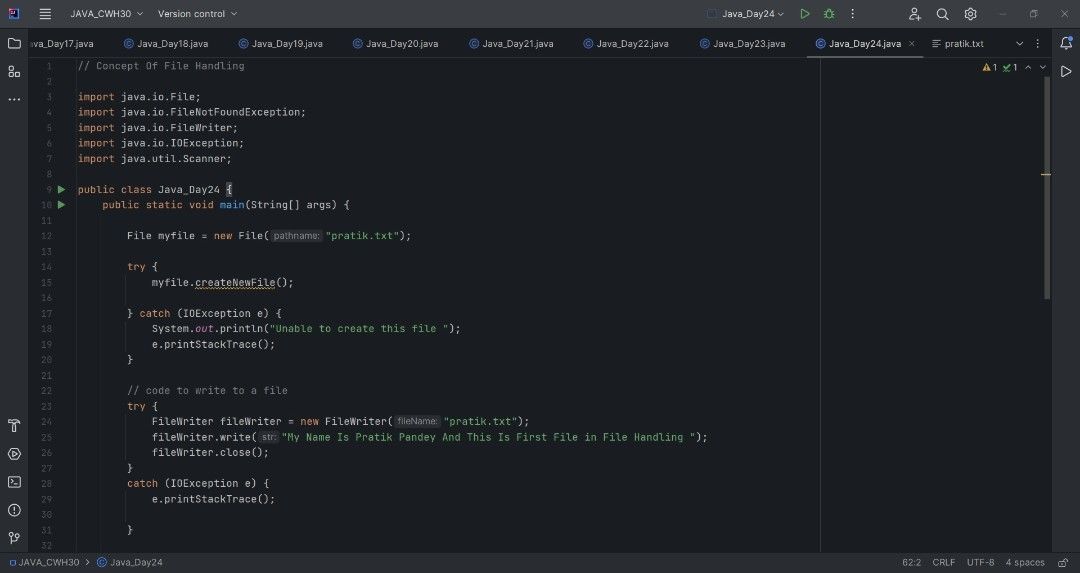
Task: Click "Unable to create this file" string
Action: [x=359, y=329]
